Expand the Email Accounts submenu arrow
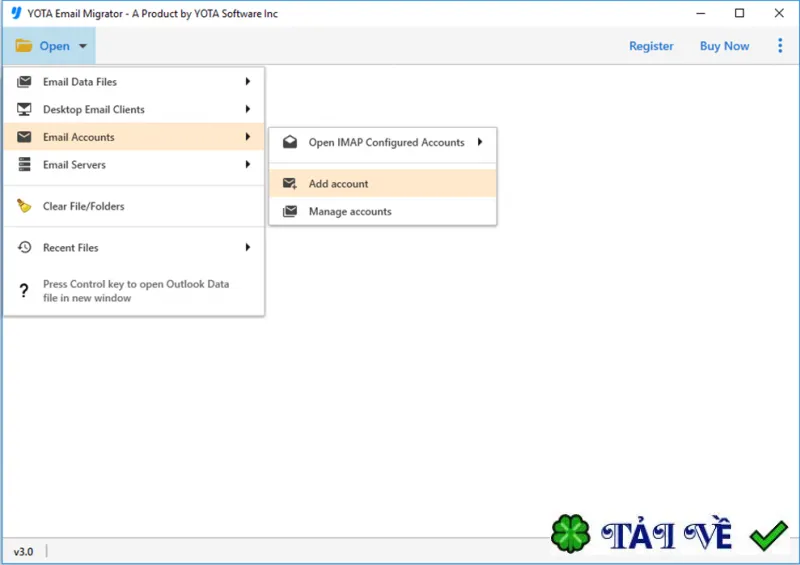The height and width of the screenshot is (565, 800). coord(247,137)
